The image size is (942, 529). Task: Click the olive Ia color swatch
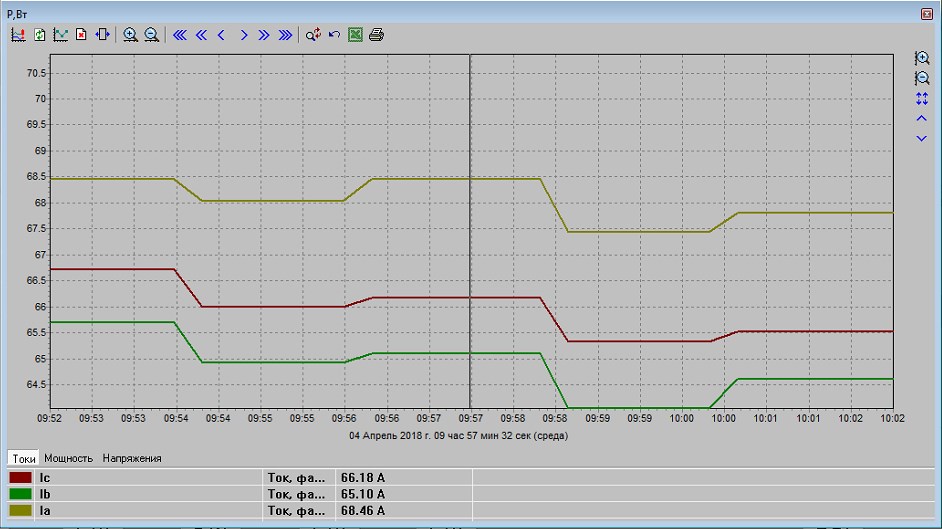[x=20, y=510]
